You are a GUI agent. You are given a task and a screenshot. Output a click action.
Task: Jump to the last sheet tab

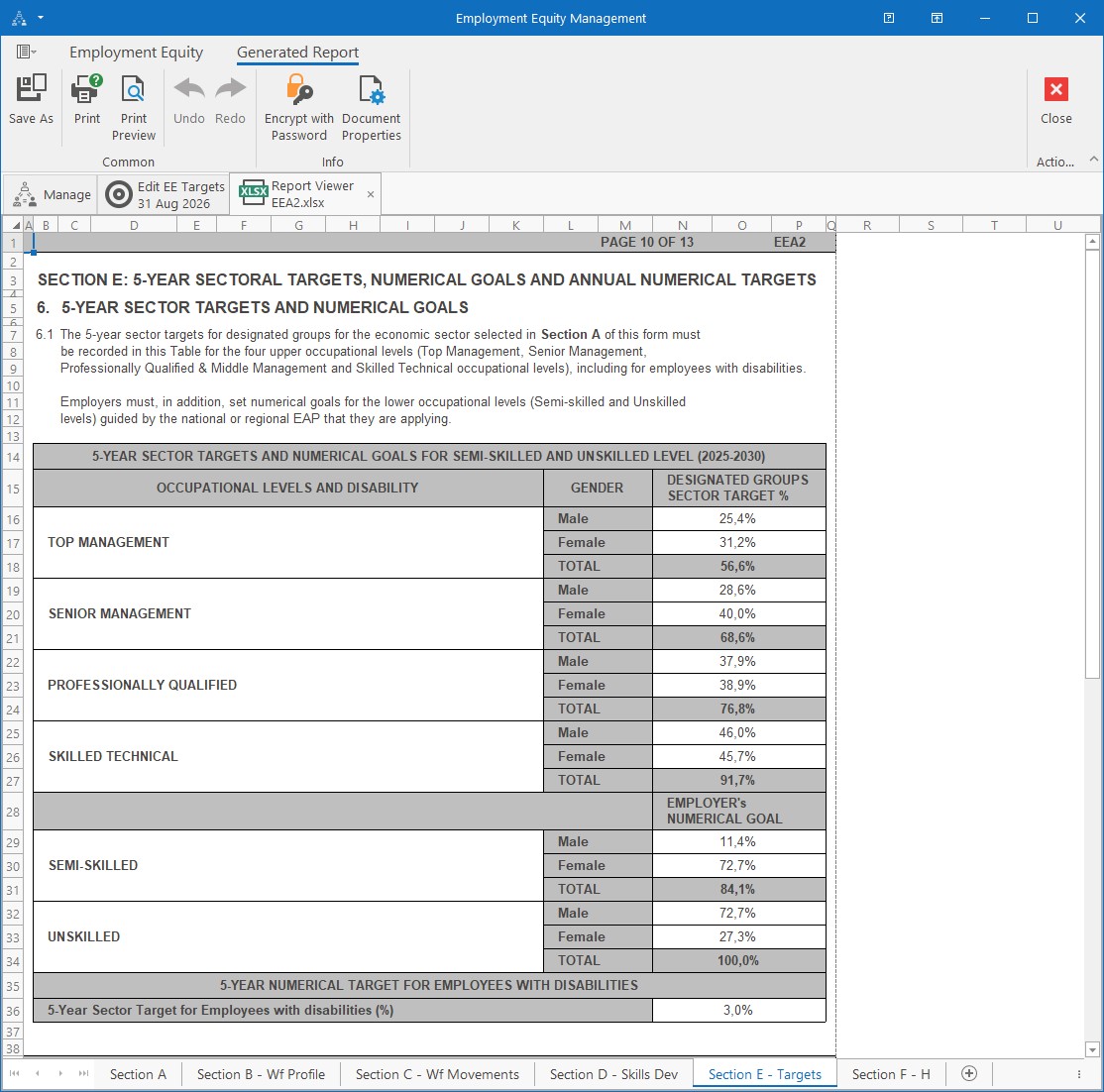pyautogui.click(x=84, y=1074)
